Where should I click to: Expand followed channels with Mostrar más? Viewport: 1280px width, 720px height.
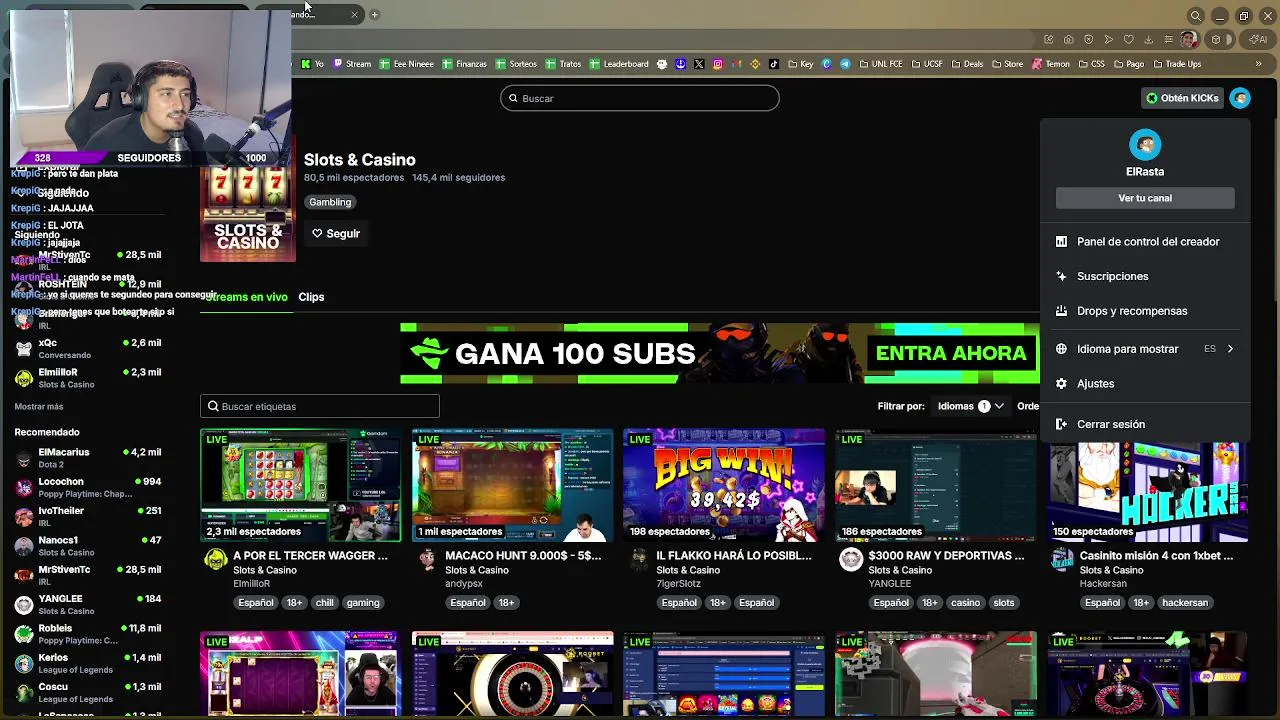[x=39, y=407]
